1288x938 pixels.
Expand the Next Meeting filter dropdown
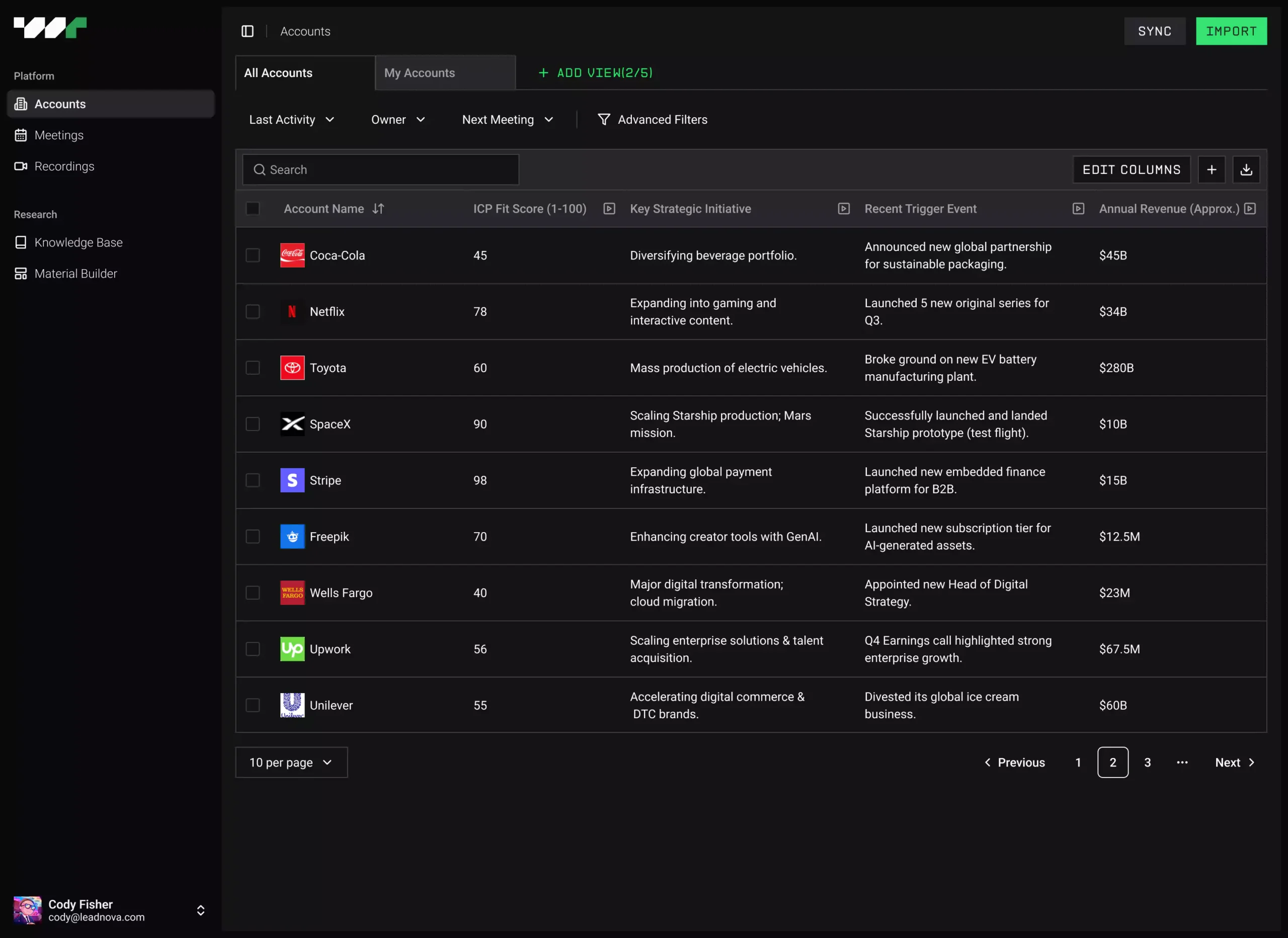[x=508, y=120]
